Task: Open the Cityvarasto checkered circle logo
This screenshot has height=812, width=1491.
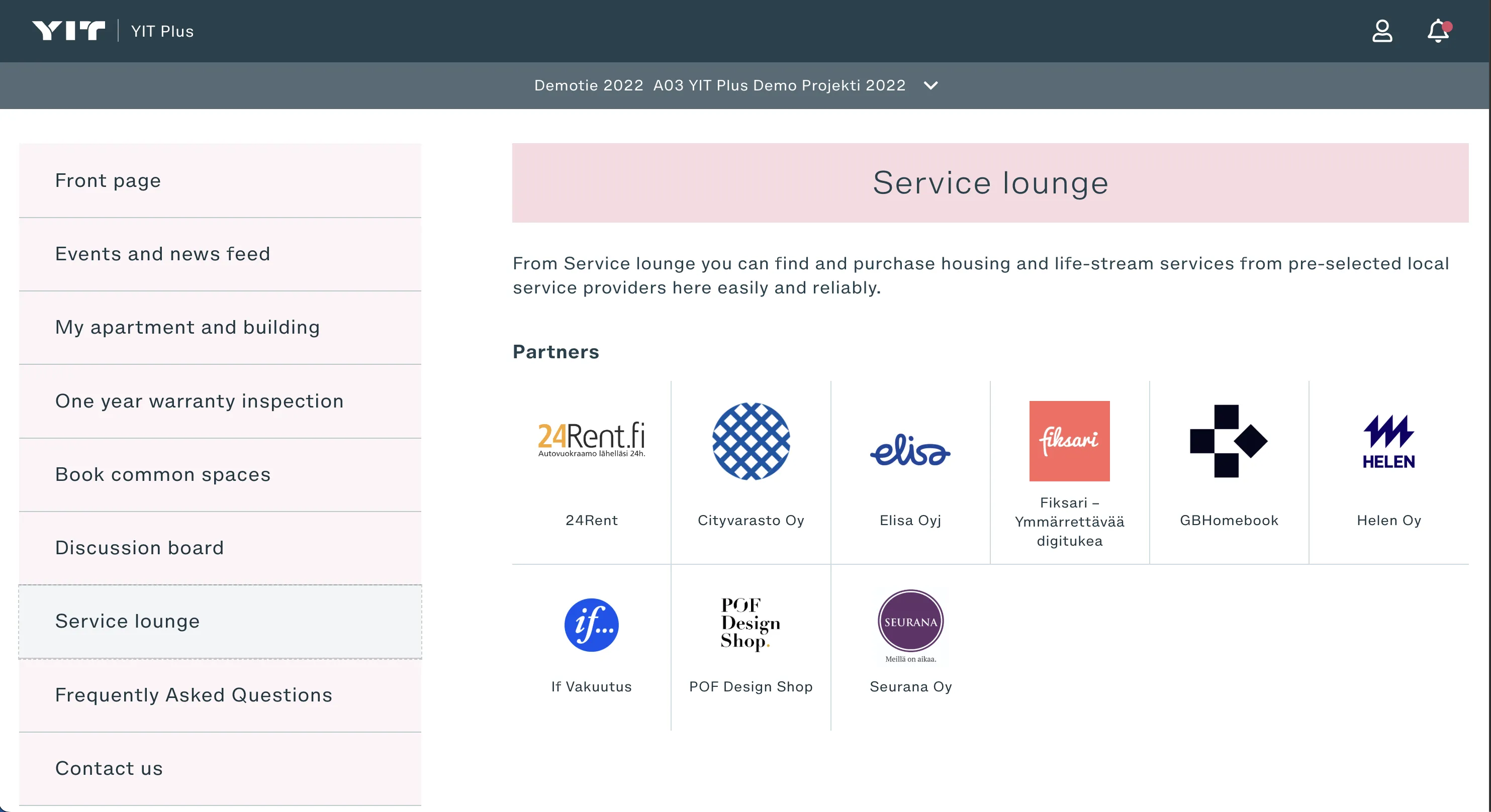Action: click(751, 441)
